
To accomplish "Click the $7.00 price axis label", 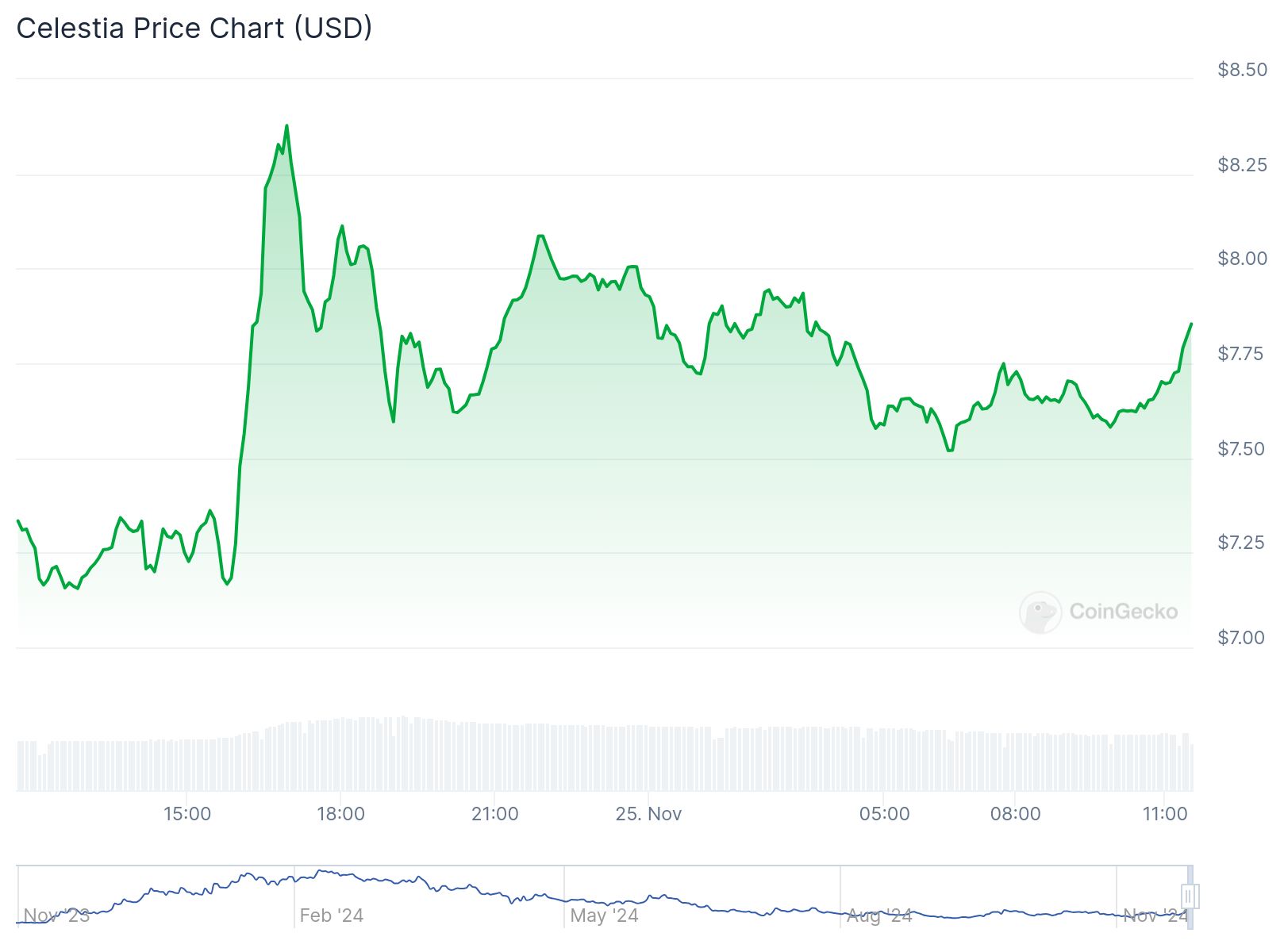I will (1242, 638).
